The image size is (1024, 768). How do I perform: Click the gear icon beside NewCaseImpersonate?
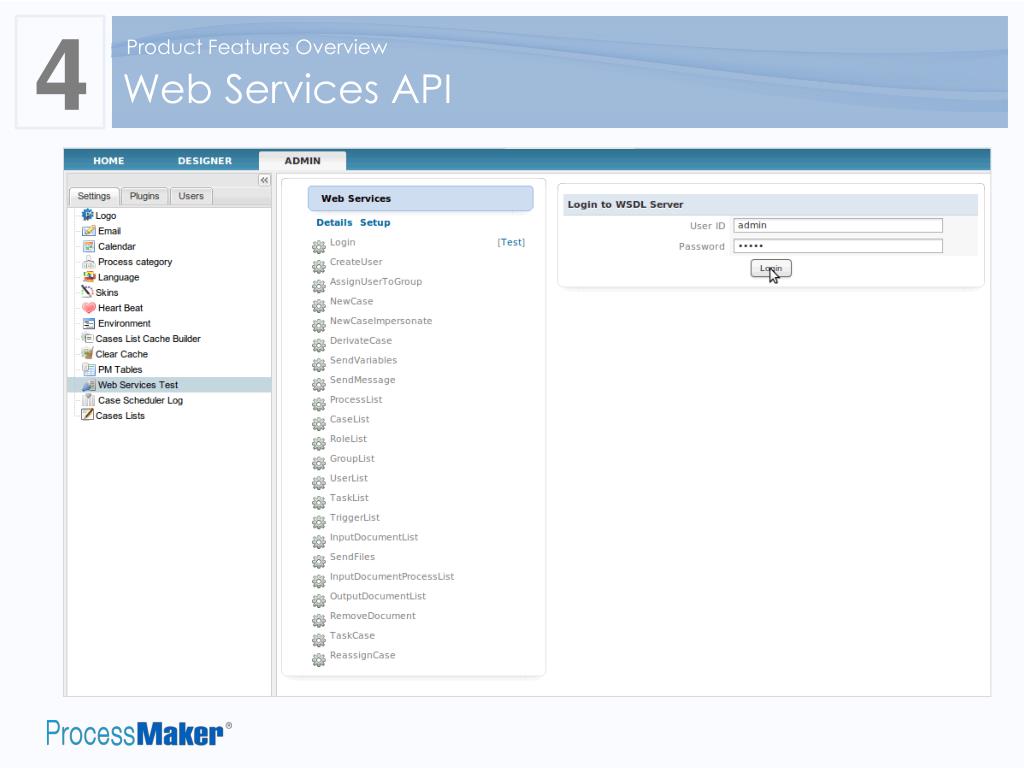click(x=319, y=325)
